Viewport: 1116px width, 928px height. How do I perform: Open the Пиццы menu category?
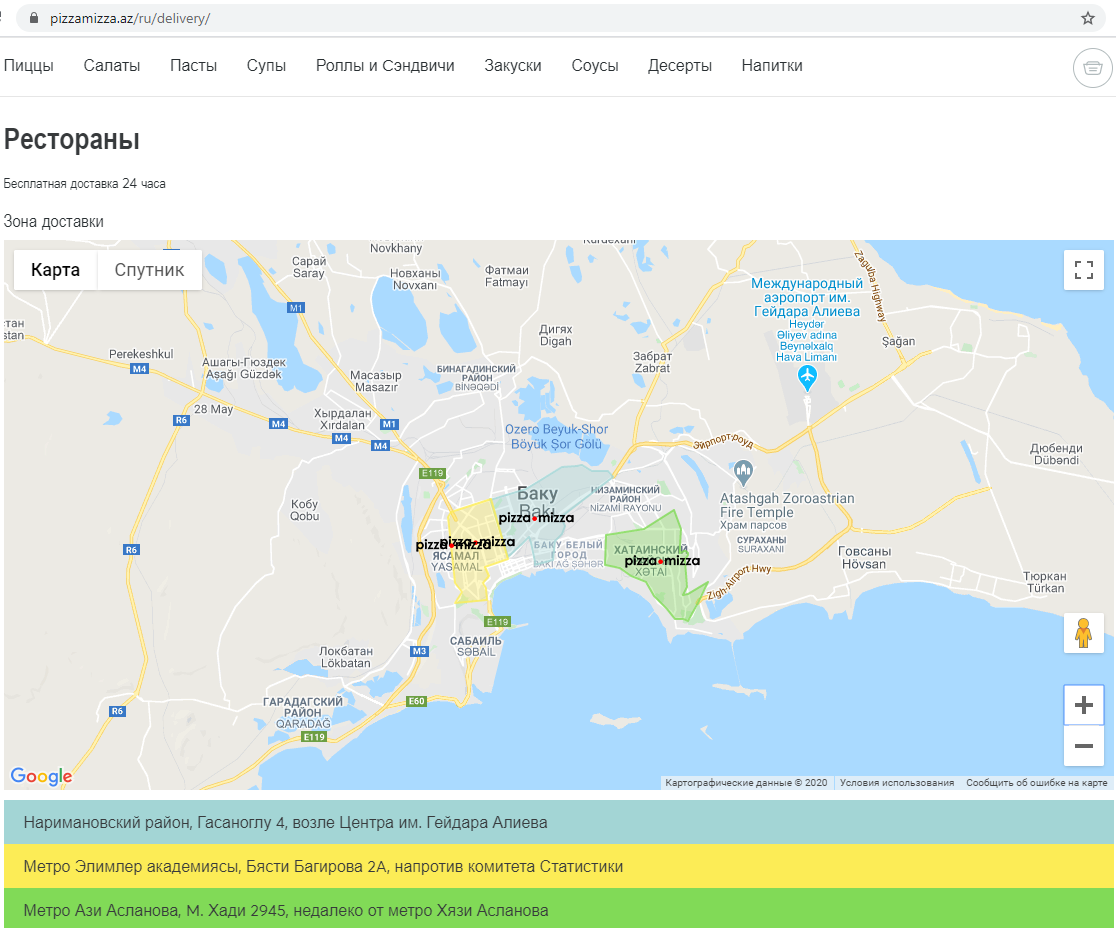(28, 65)
